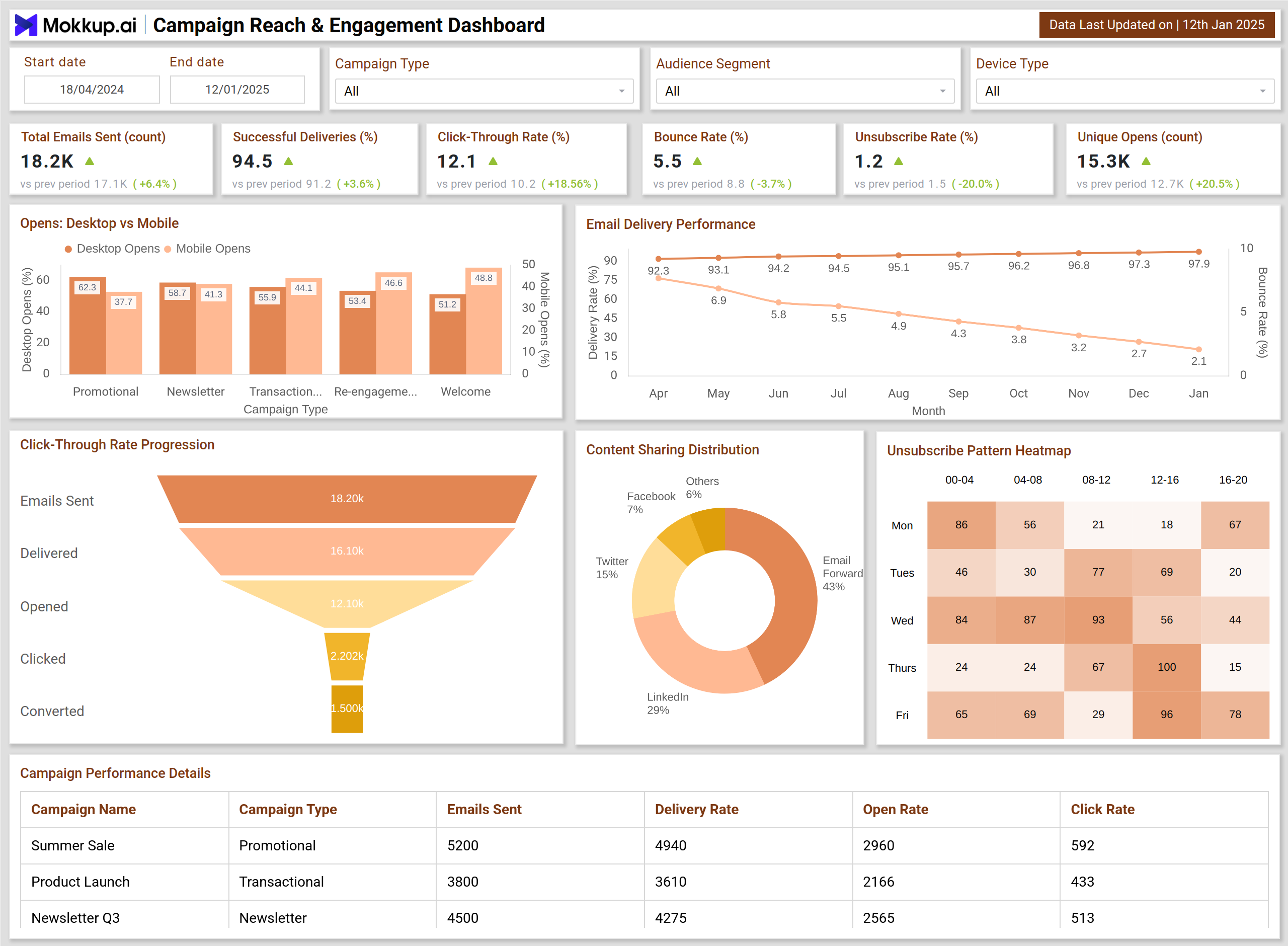Click heatmap cell Fri 12-16 value 96
The height and width of the screenshot is (946, 1288).
click(x=1167, y=715)
